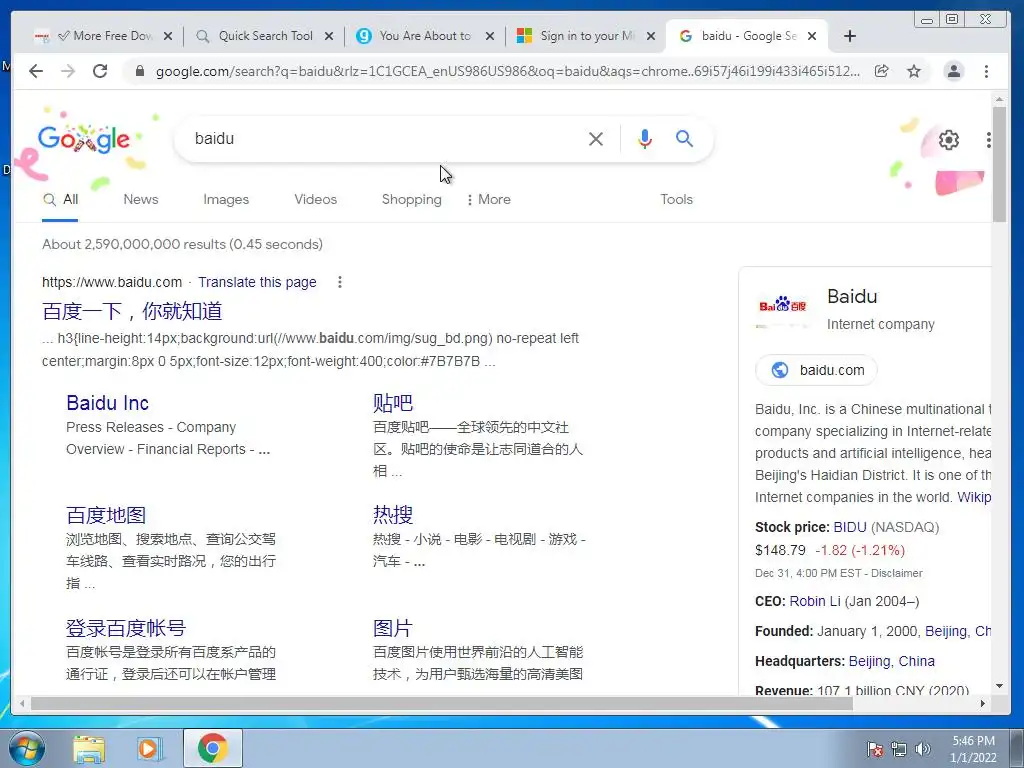
Task: Open the 百度地图 sitelink
Action: tap(106, 515)
